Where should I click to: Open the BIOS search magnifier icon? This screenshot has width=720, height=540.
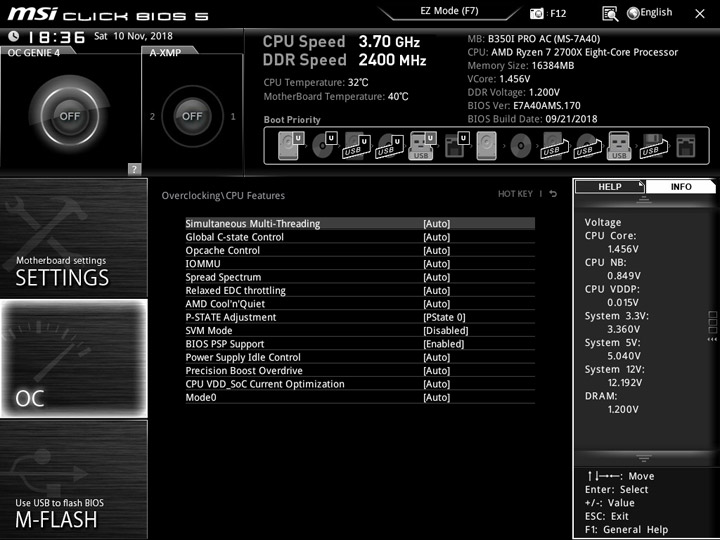(x=610, y=14)
